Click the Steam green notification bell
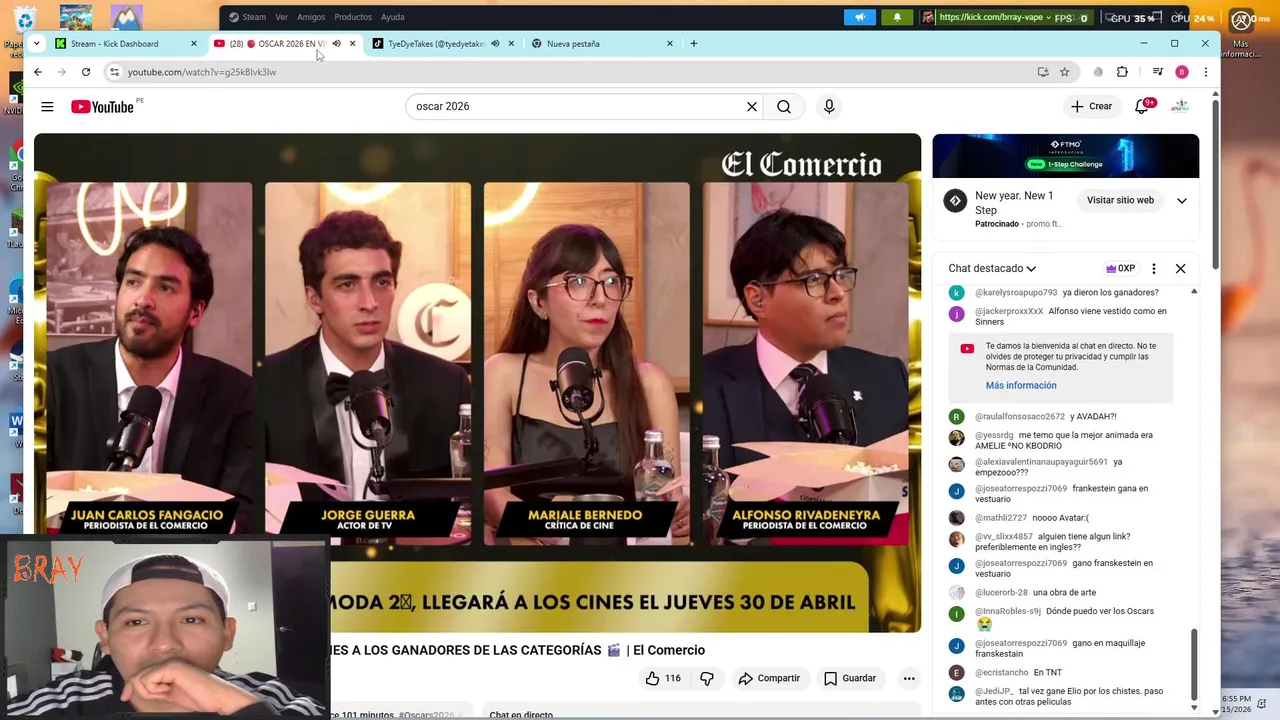This screenshot has width=1280, height=720. pyautogui.click(x=897, y=17)
